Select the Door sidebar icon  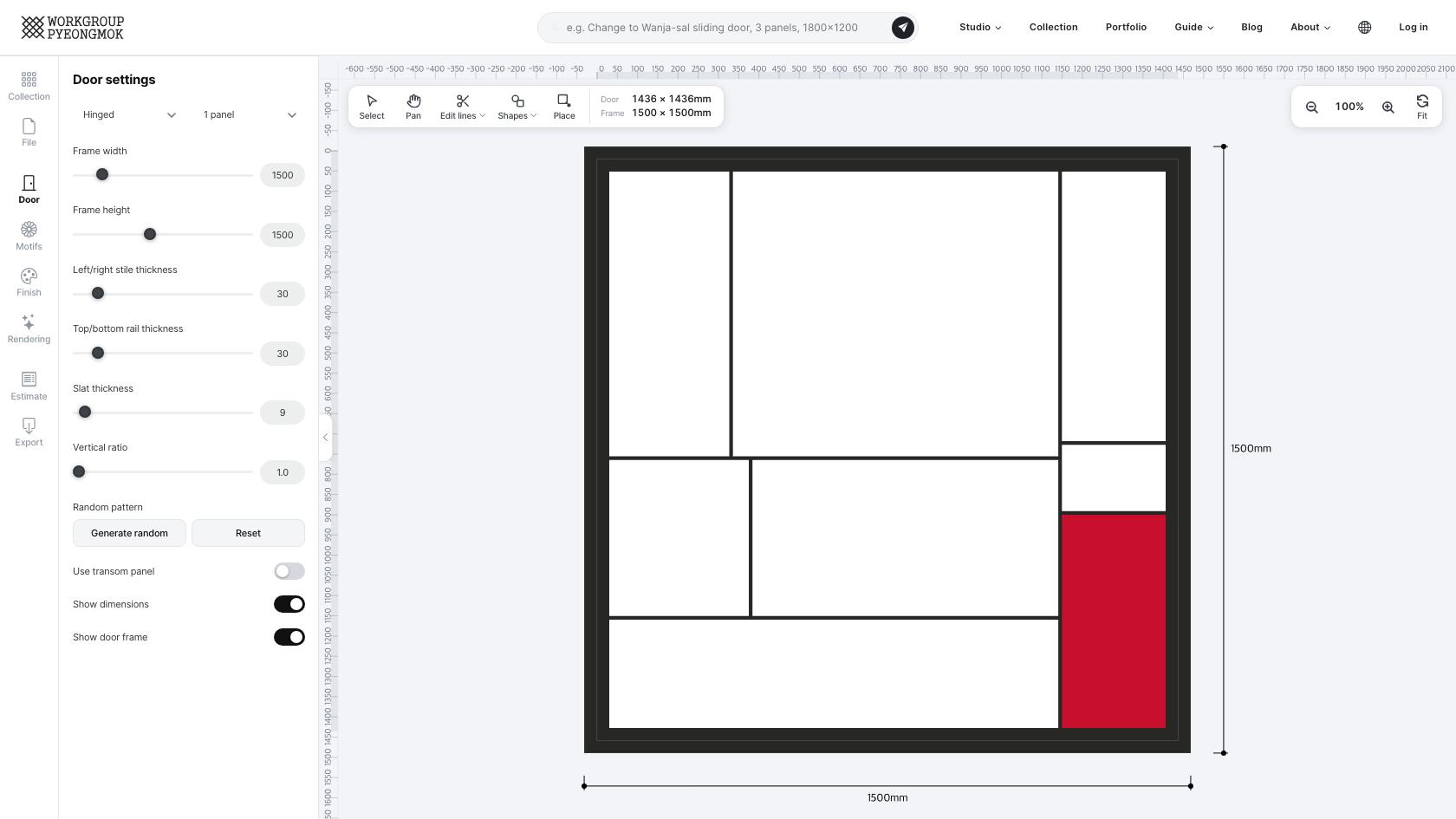point(29,189)
